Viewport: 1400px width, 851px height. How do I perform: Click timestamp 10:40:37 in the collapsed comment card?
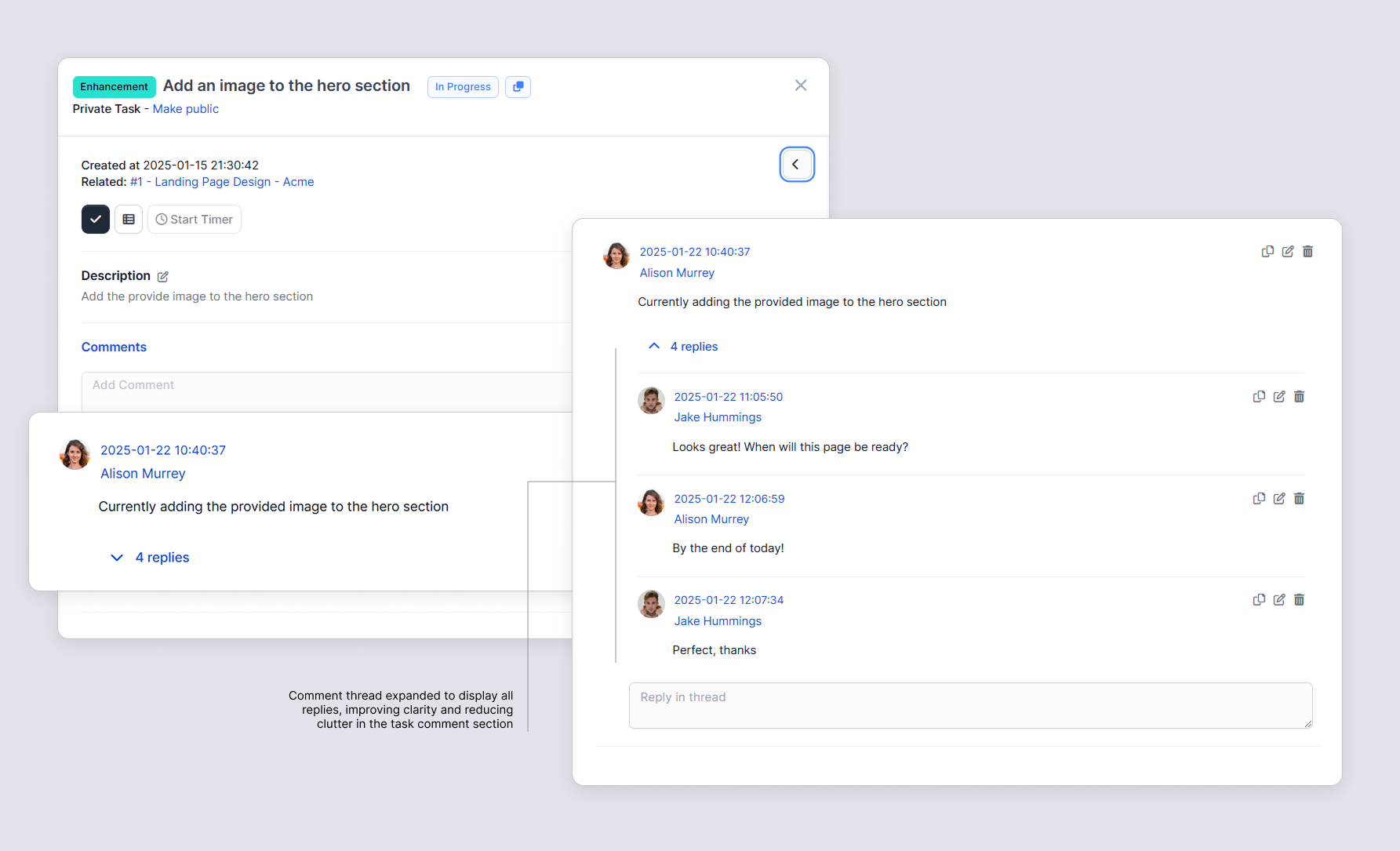point(163,450)
